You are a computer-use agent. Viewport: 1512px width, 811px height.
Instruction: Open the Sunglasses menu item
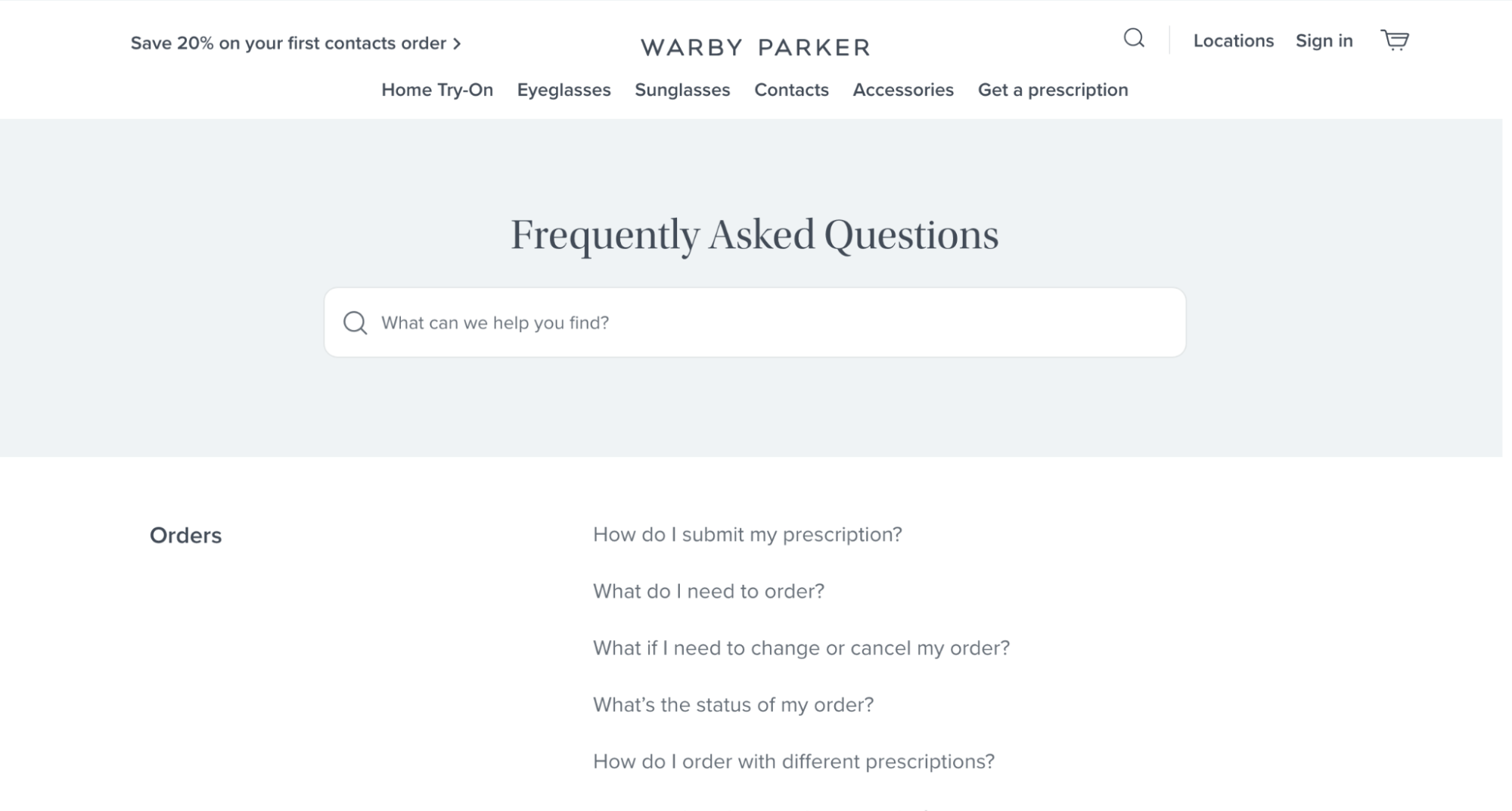(681, 90)
